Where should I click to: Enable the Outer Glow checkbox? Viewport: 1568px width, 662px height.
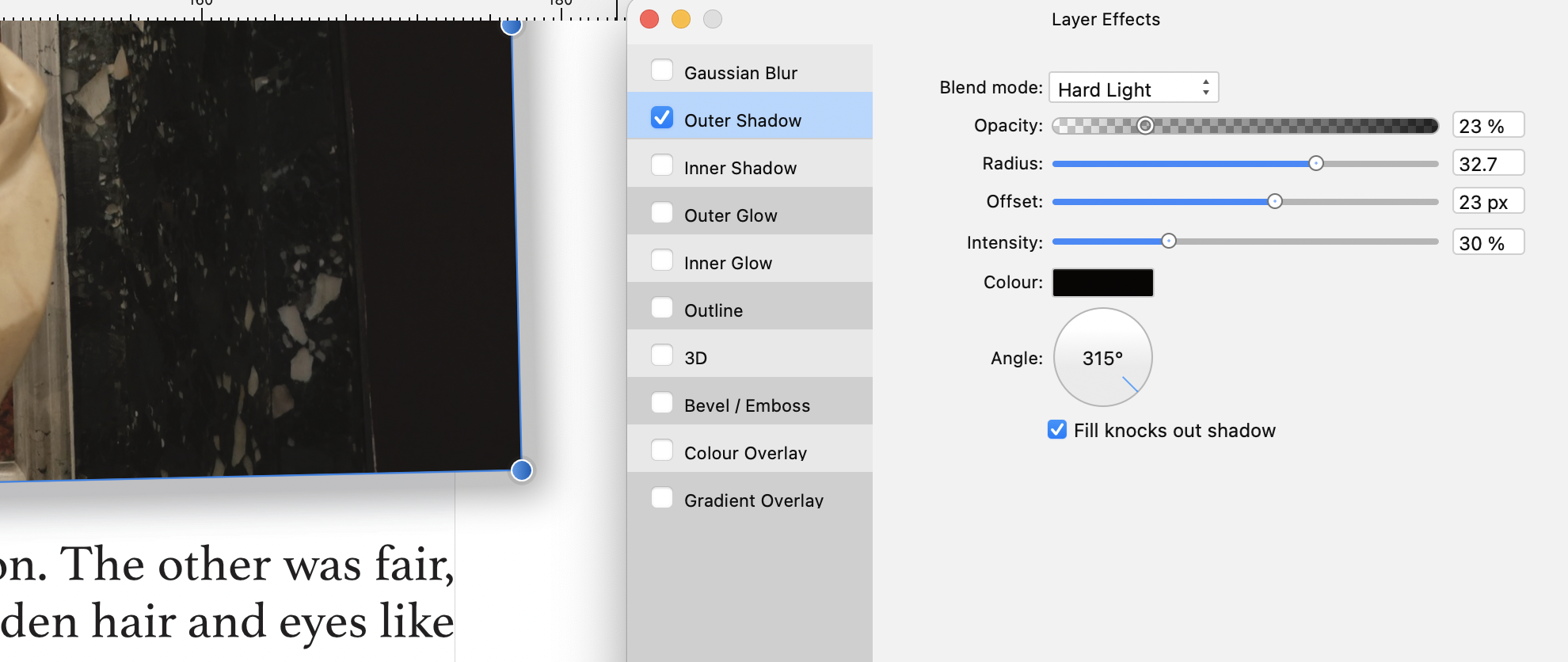662,212
